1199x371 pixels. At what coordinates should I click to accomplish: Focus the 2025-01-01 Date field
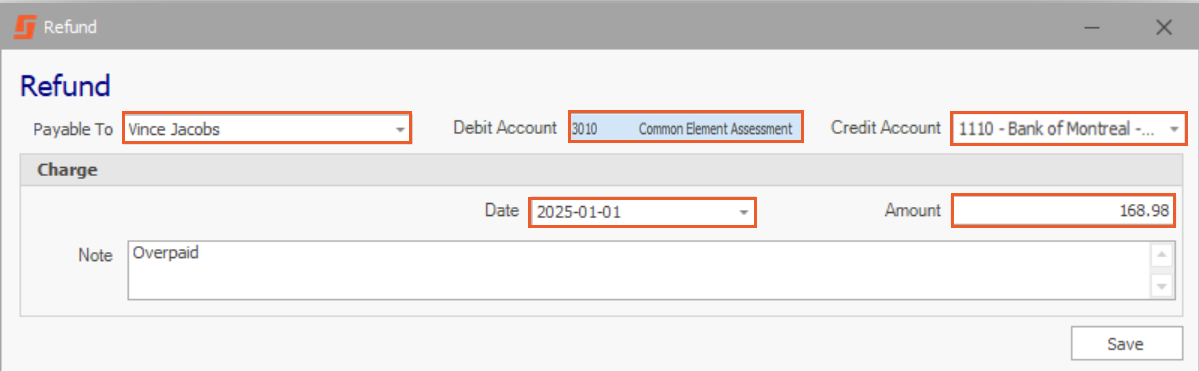642,212
